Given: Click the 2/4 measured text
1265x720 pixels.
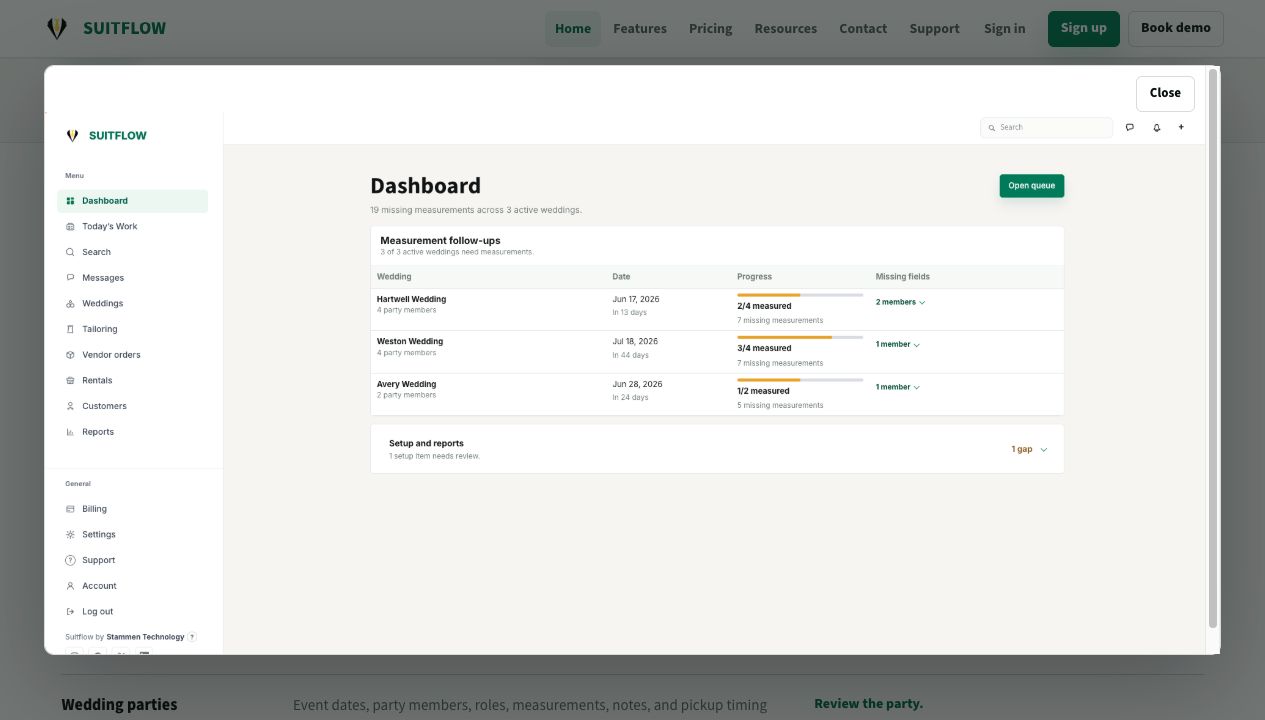Looking at the screenshot, I should click(x=764, y=306).
